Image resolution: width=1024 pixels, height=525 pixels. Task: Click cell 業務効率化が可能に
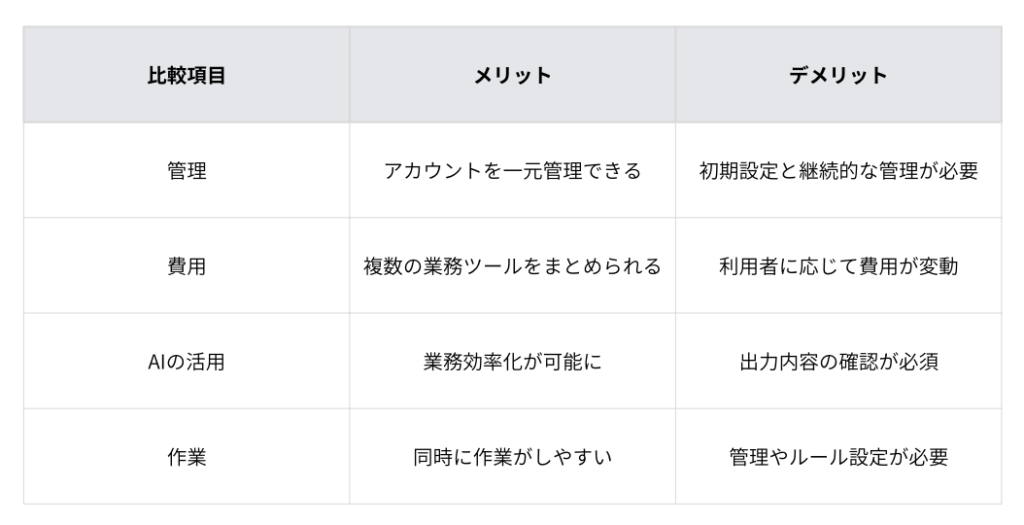pos(512,361)
